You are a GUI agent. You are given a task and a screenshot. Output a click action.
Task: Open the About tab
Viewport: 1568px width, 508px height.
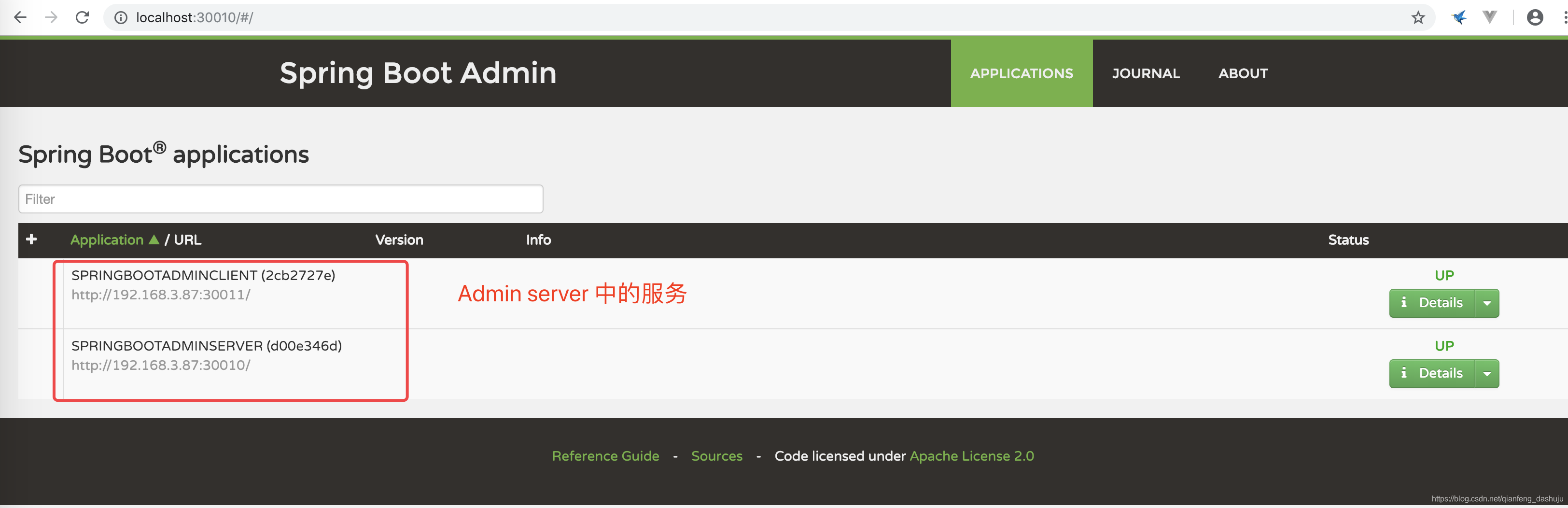pyautogui.click(x=1243, y=74)
